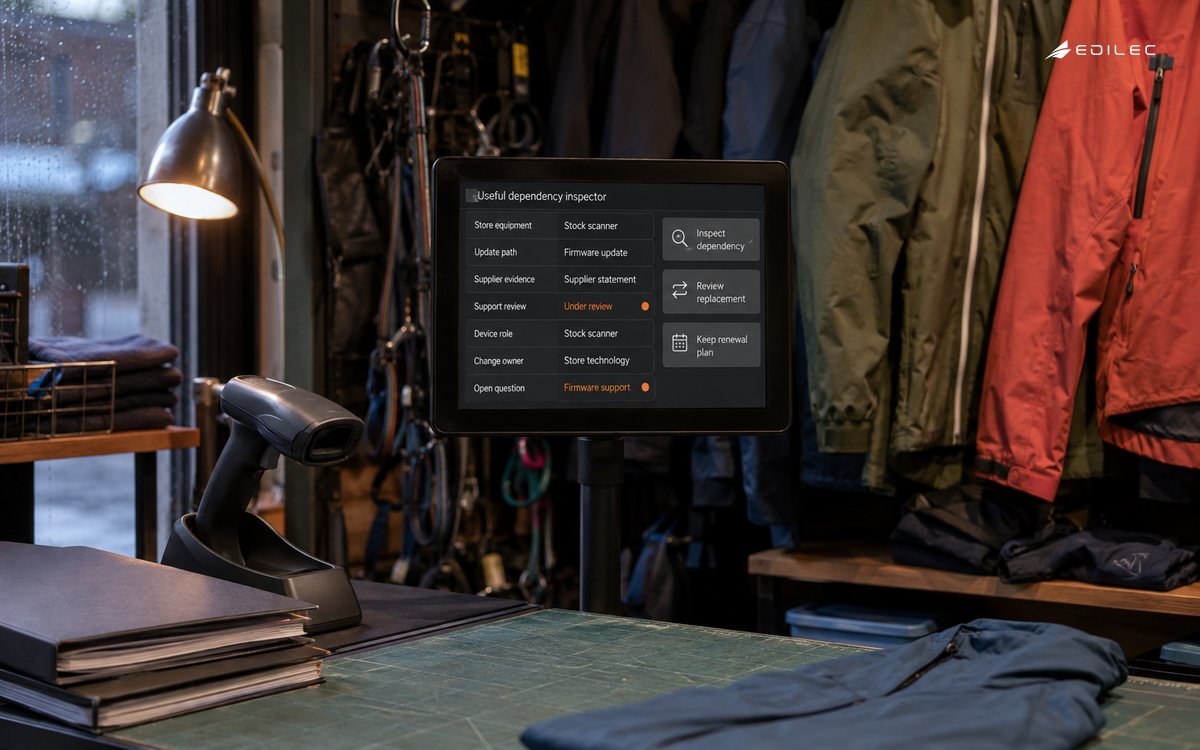
Task: Click the magnifier icon on Inspect dependency
Action: click(x=680, y=238)
